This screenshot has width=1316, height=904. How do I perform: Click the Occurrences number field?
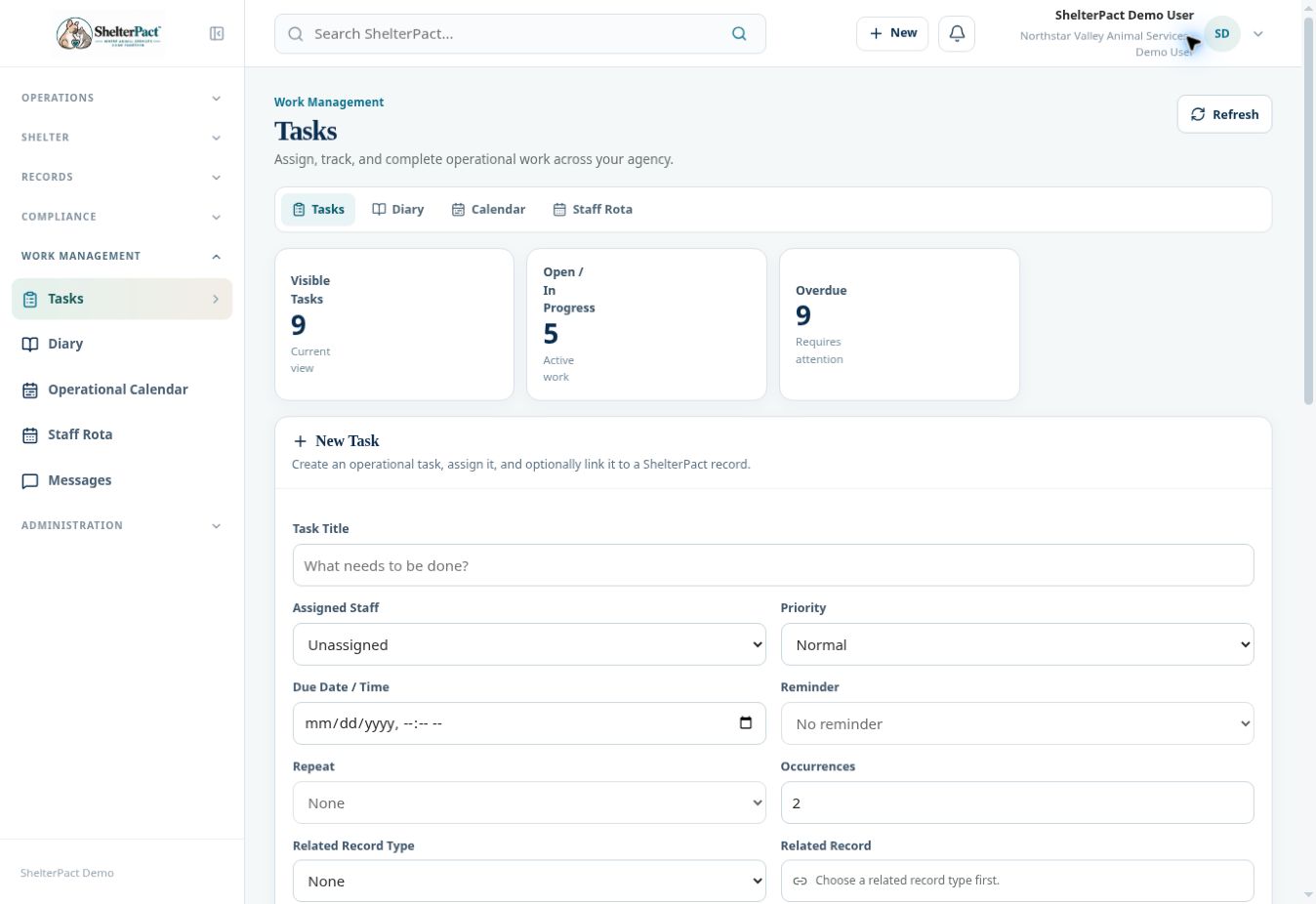pos(1017,802)
